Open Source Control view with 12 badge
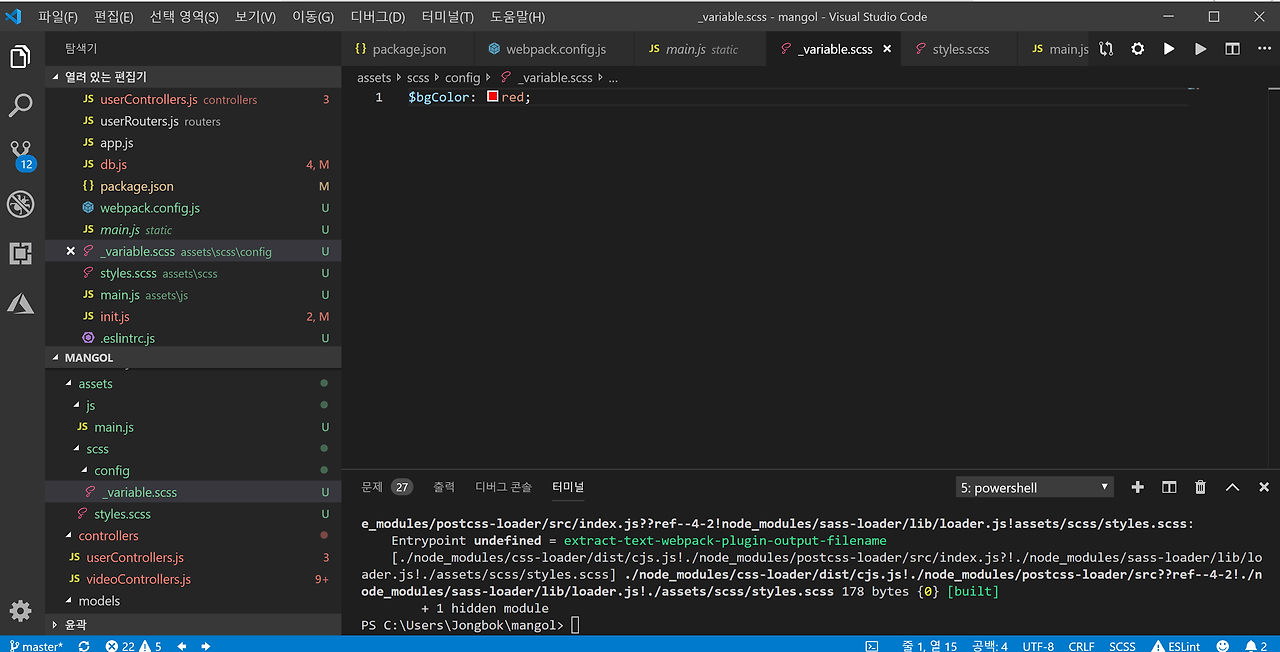The height and width of the screenshot is (652, 1280). point(21,155)
